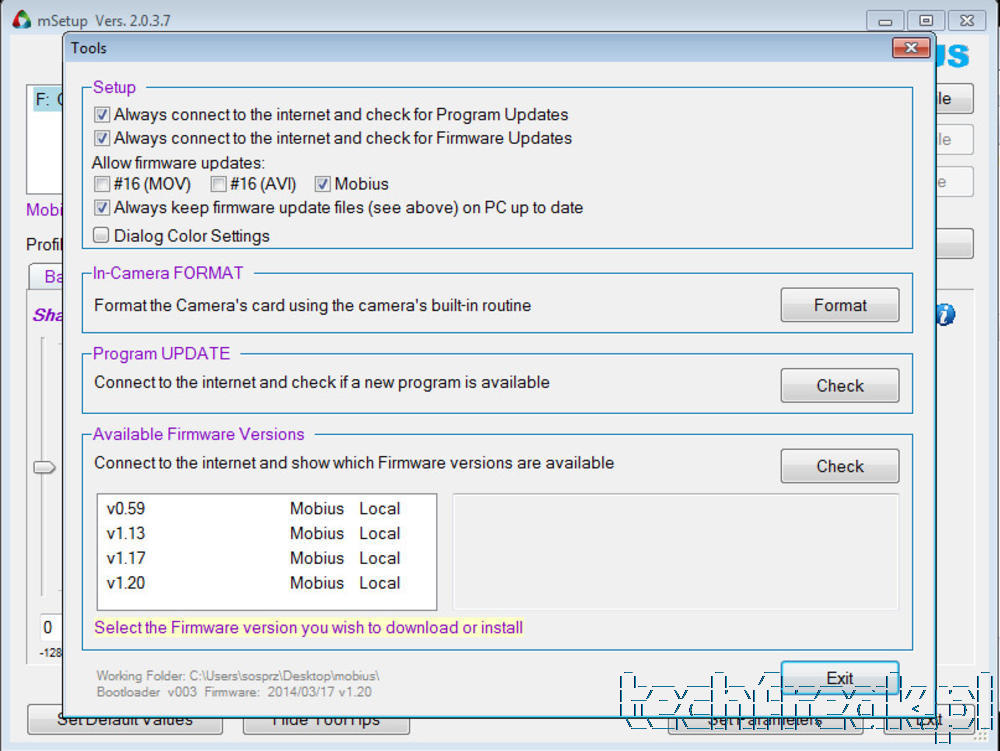Click Format to format the camera's card
Screen dimensions: 1000x751
840,305
